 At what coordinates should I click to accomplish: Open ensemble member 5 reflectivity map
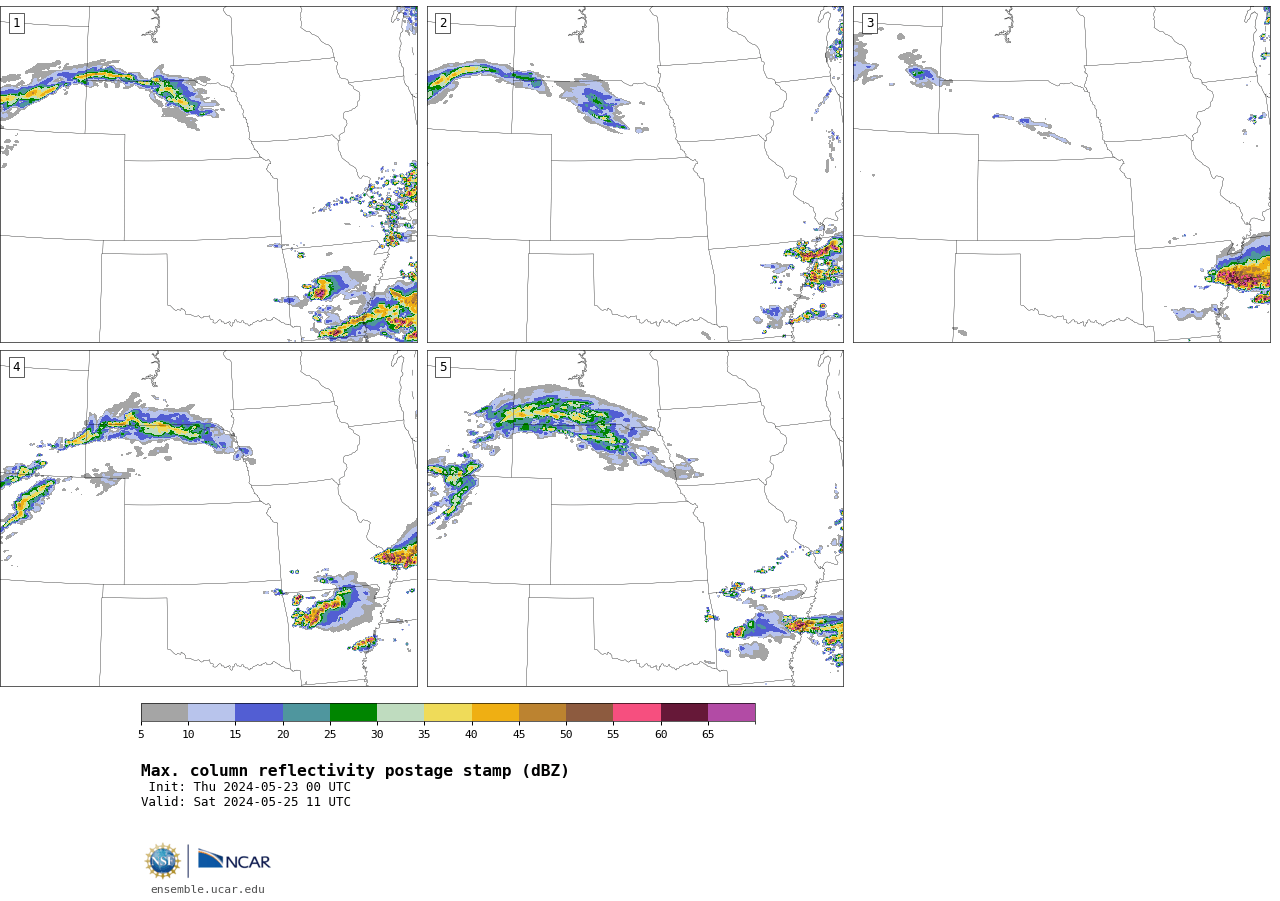(x=635, y=518)
